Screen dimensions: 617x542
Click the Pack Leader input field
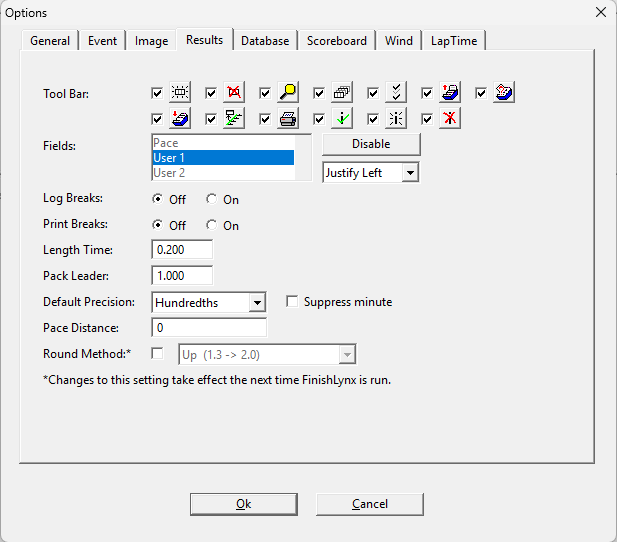[182, 276]
